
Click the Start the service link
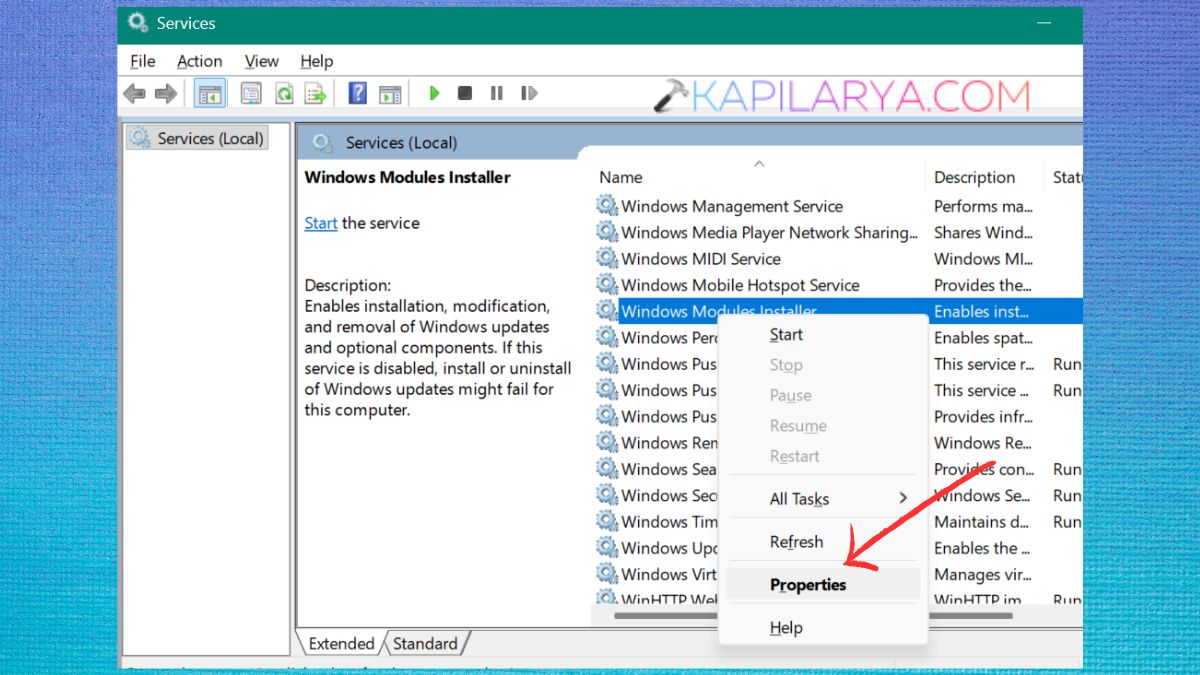pos(321,223)
